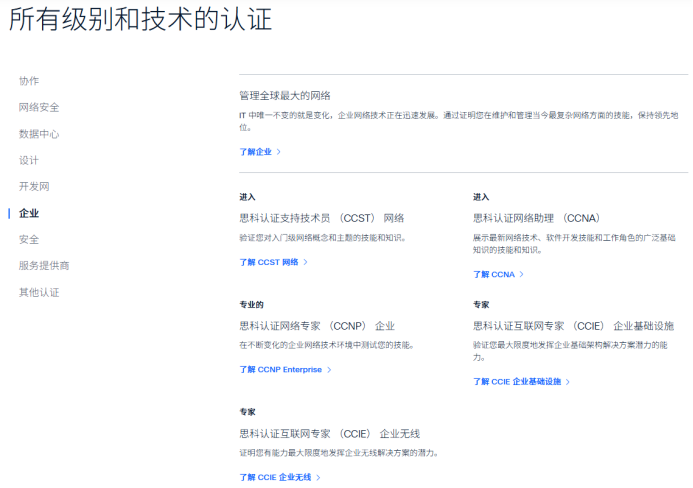
Task: Follow the 了解 CCNP Enterprise link
Action: (280, 370)
